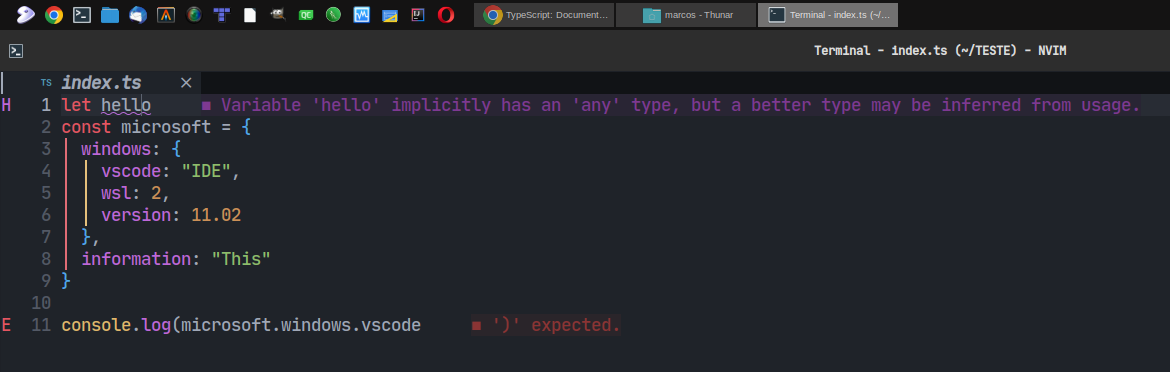
Task: Open the ruler and triangle drawing app
Action: (390, 15)
